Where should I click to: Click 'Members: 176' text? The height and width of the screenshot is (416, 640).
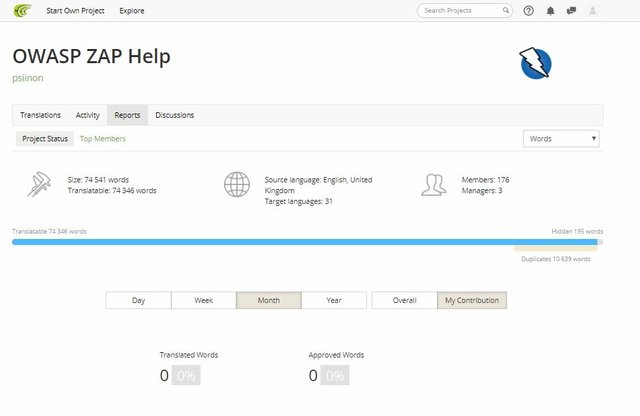point(485,180)
